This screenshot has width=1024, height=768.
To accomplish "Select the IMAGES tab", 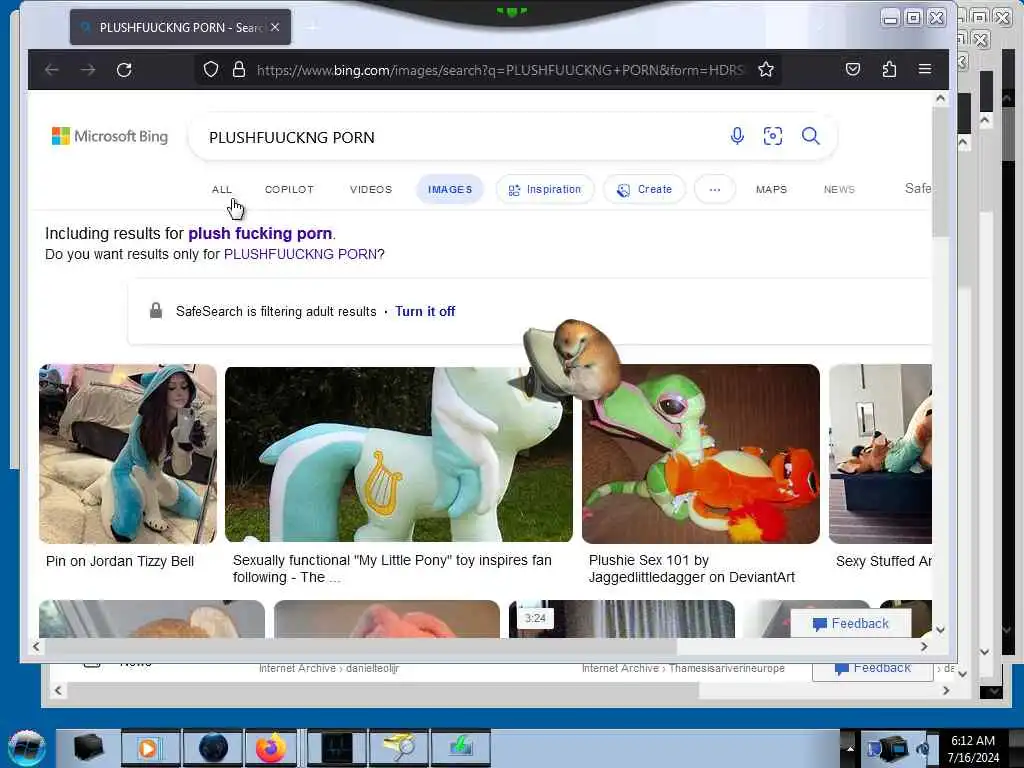I will [450, 189].
